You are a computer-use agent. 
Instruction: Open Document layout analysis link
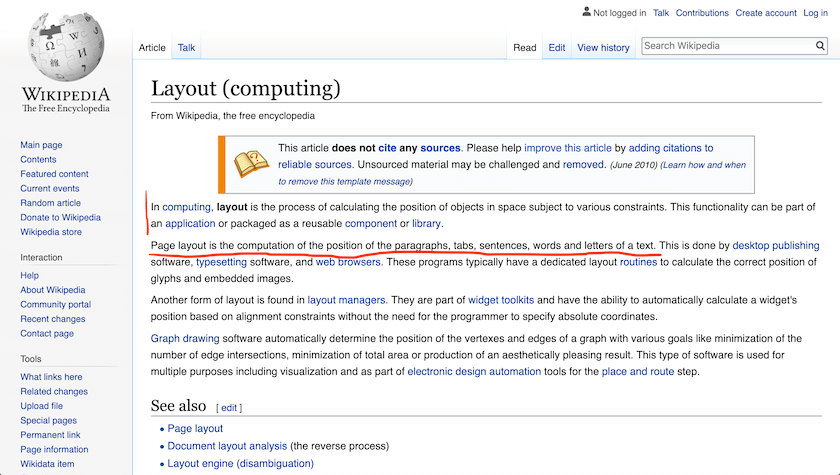pos(227,446)
